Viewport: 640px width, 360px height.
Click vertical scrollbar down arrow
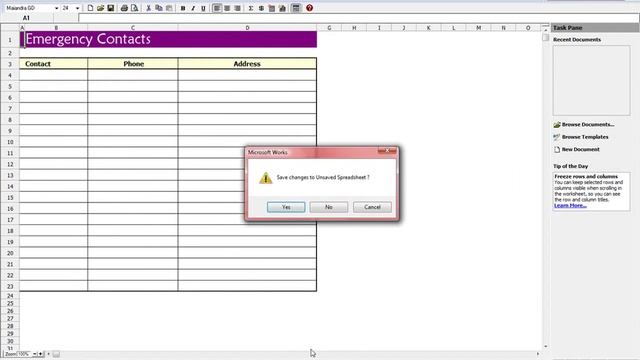click(546, 346)
